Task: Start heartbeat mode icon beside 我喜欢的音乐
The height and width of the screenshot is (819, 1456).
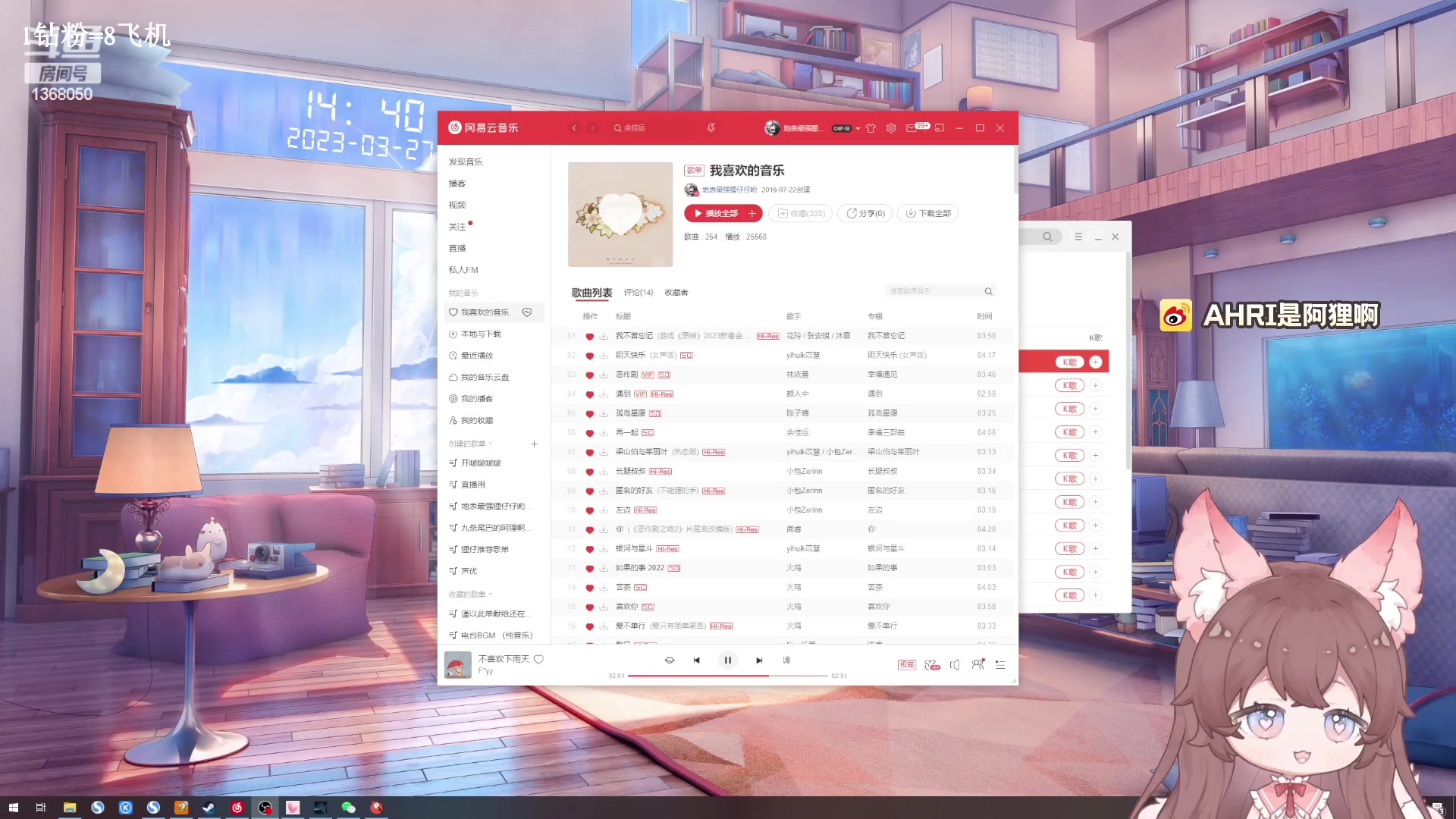Action: click(527, 312)
